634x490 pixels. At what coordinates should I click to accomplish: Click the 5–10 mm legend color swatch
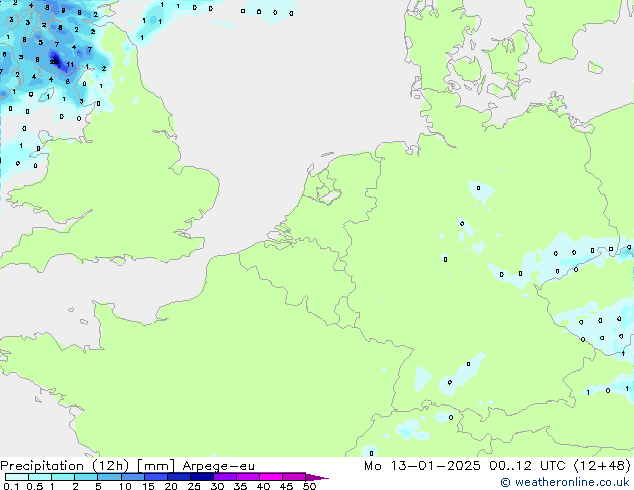[109, 477]
